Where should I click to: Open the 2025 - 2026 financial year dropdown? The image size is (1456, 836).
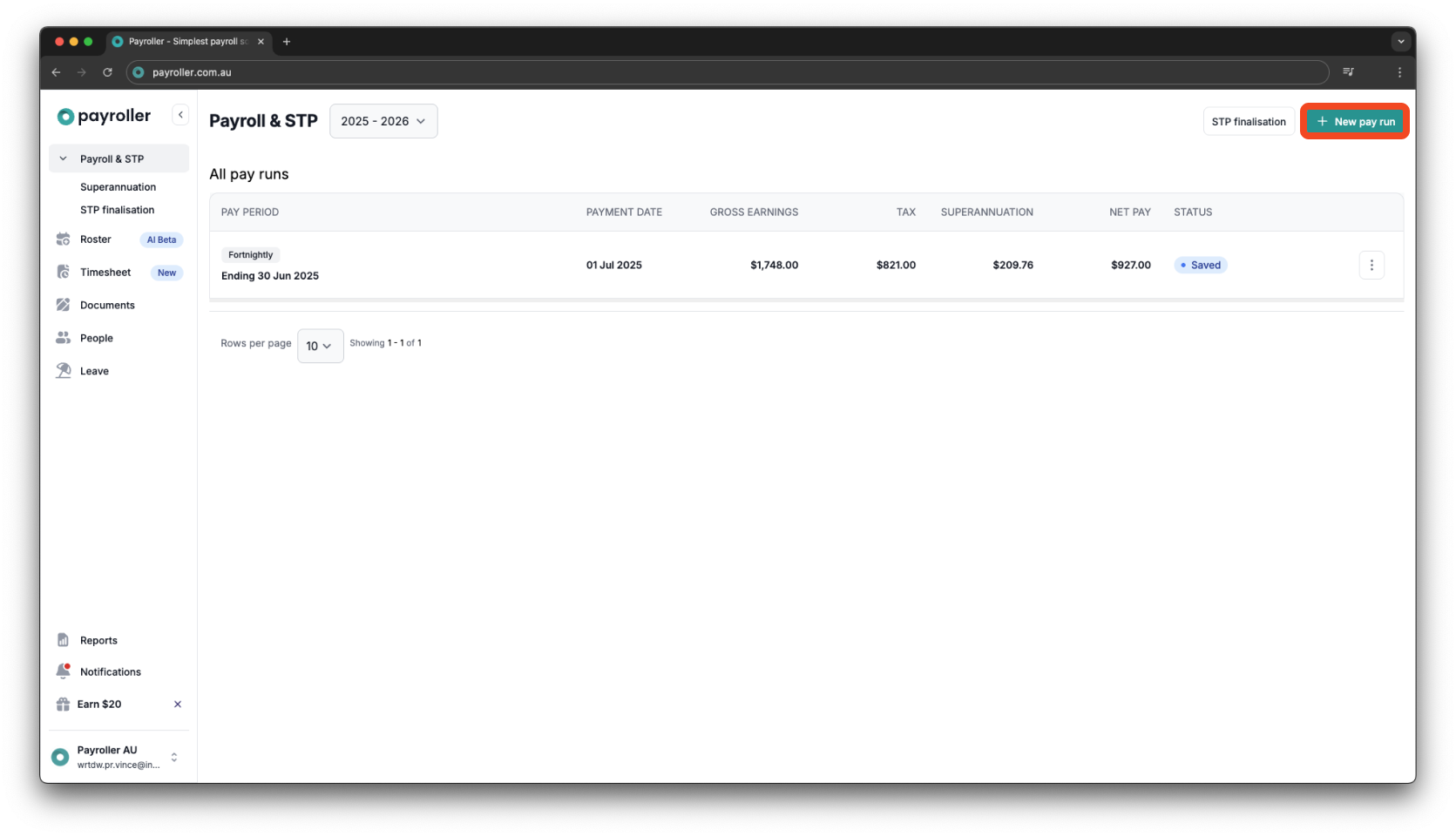(383, 121)
